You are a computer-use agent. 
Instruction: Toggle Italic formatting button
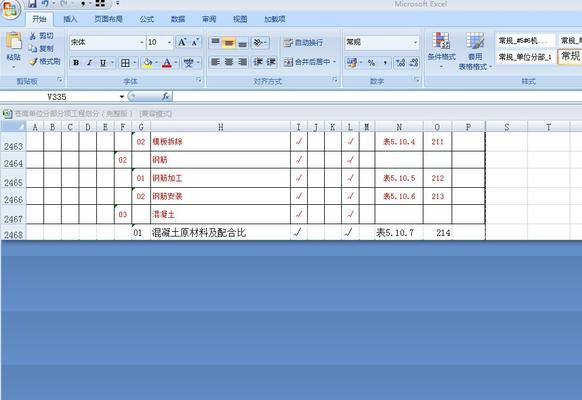[x=89, y=63]
